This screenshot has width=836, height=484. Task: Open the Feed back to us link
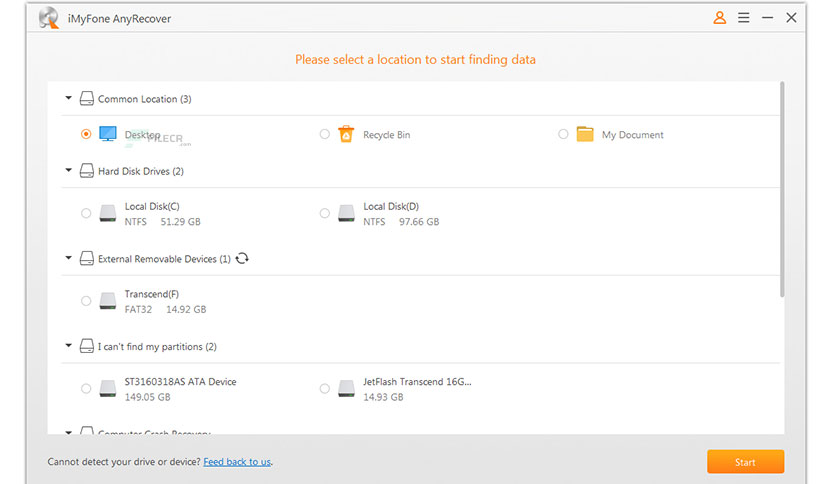[x=237, y=462]
